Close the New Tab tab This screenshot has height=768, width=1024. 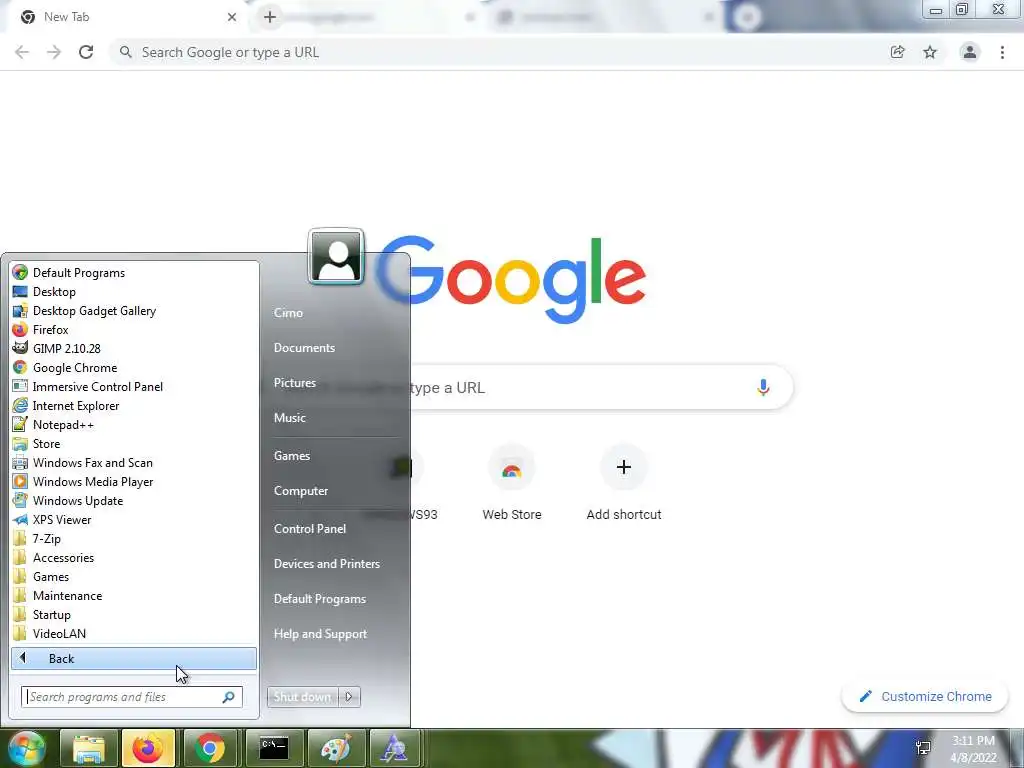click(x=232, y=17)
